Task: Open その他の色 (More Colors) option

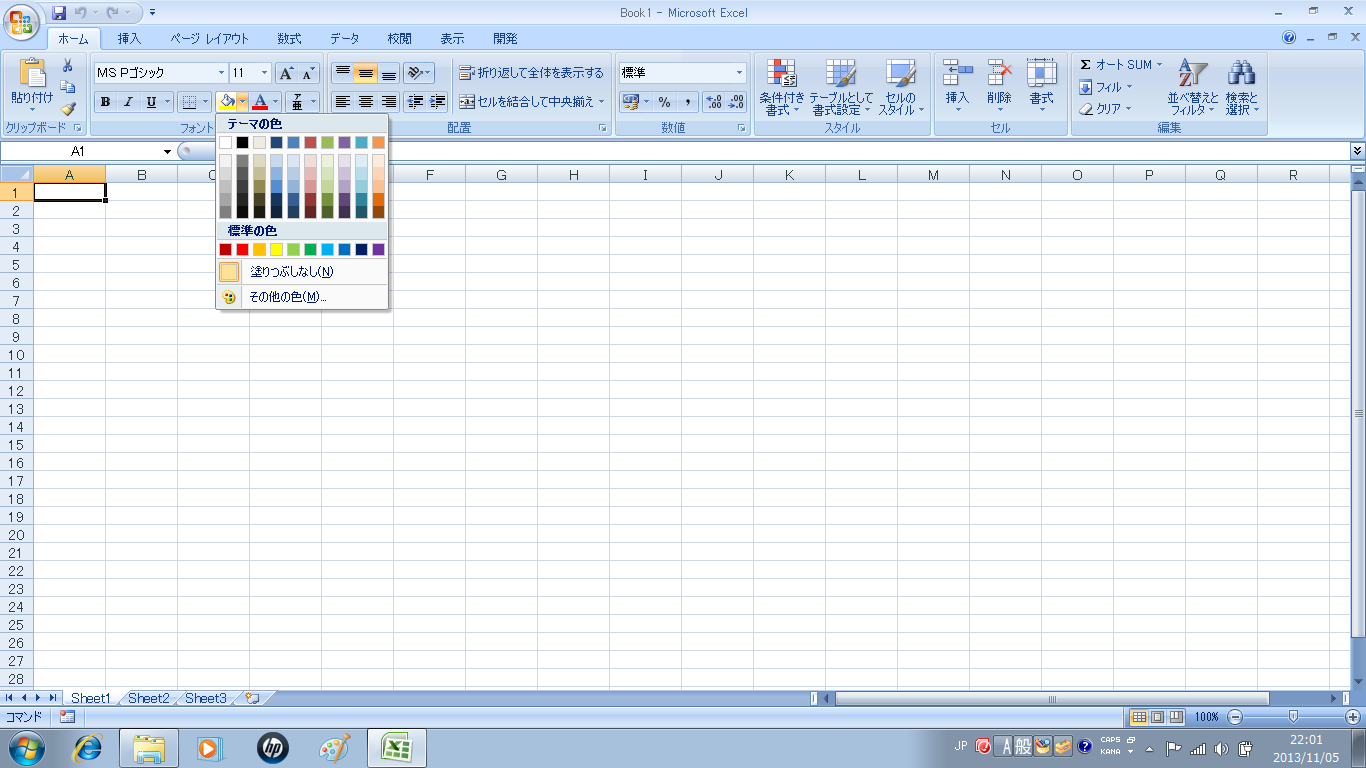Action: (x=287, y=297)
